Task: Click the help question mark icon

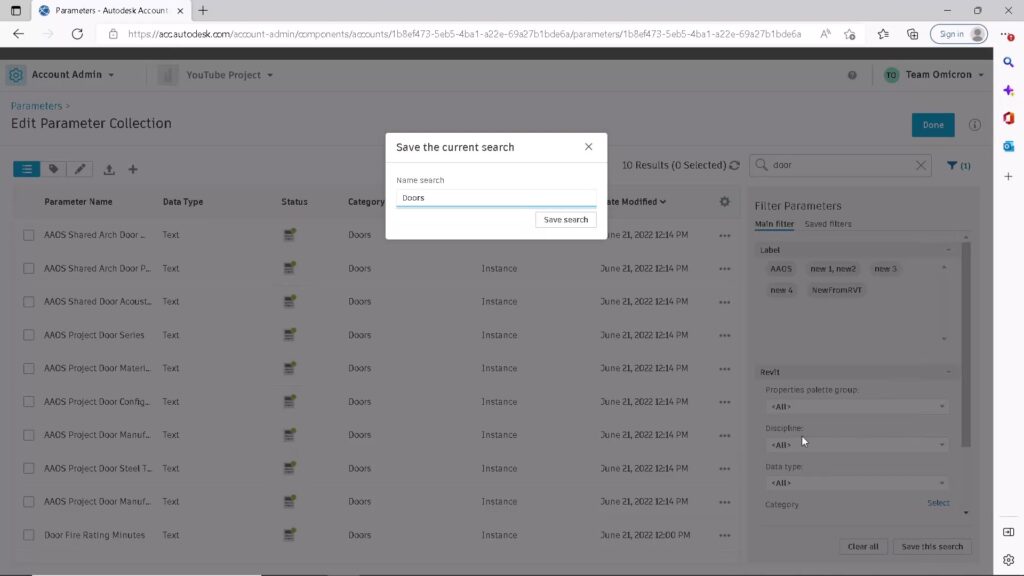Action: point(852,75)
